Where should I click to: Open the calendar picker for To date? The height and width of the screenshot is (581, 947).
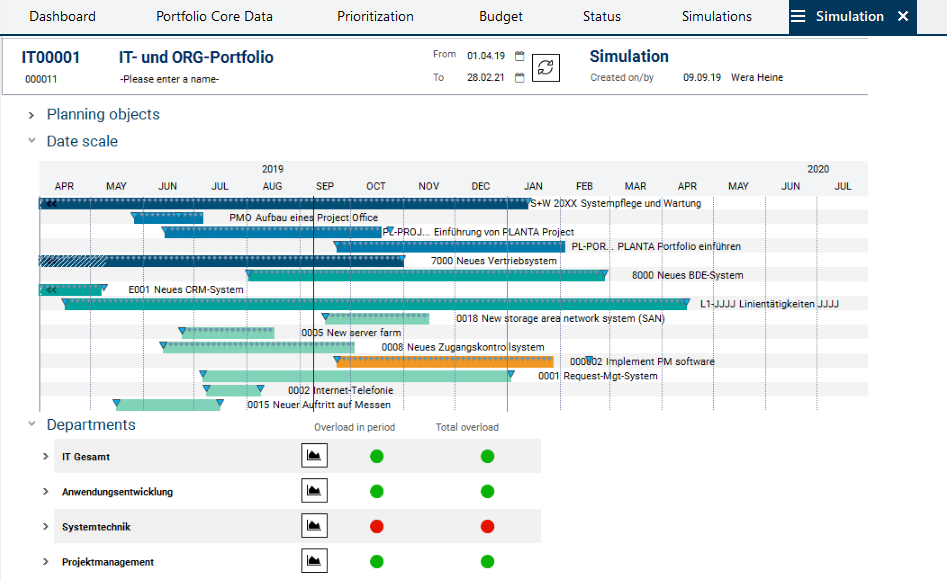pyautogui.click(x=519, y=78)
